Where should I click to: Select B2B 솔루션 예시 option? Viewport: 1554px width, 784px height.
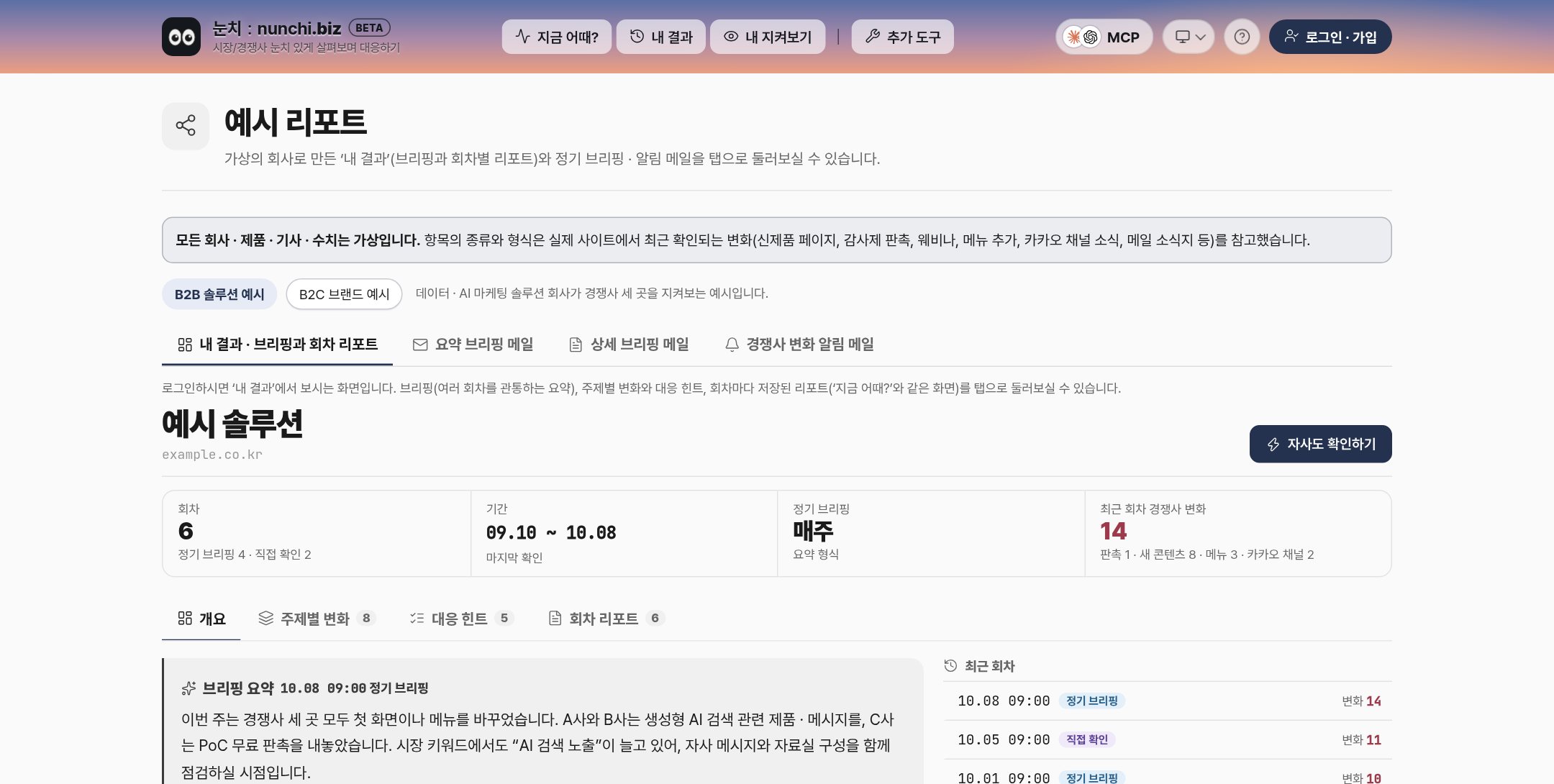pyautogui.click(x=219, y=294)
